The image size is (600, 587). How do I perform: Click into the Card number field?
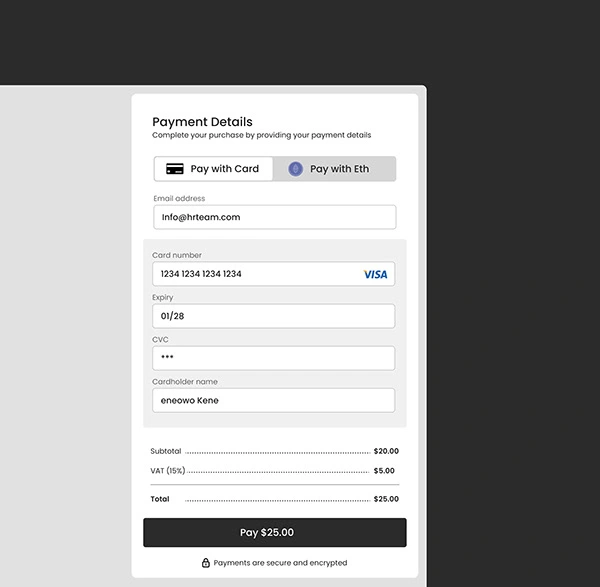[255, 274]
